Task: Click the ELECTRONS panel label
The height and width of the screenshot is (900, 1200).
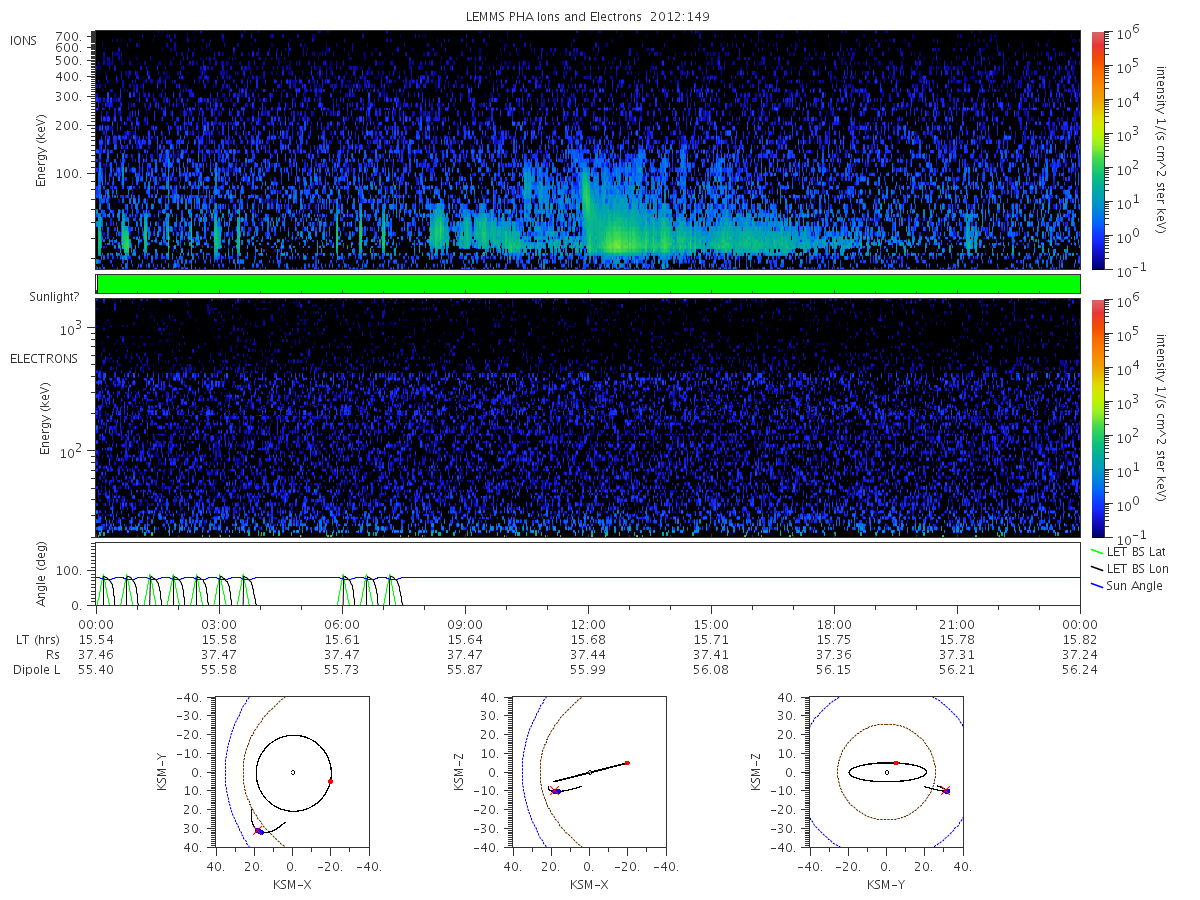Action: [44, 358]
